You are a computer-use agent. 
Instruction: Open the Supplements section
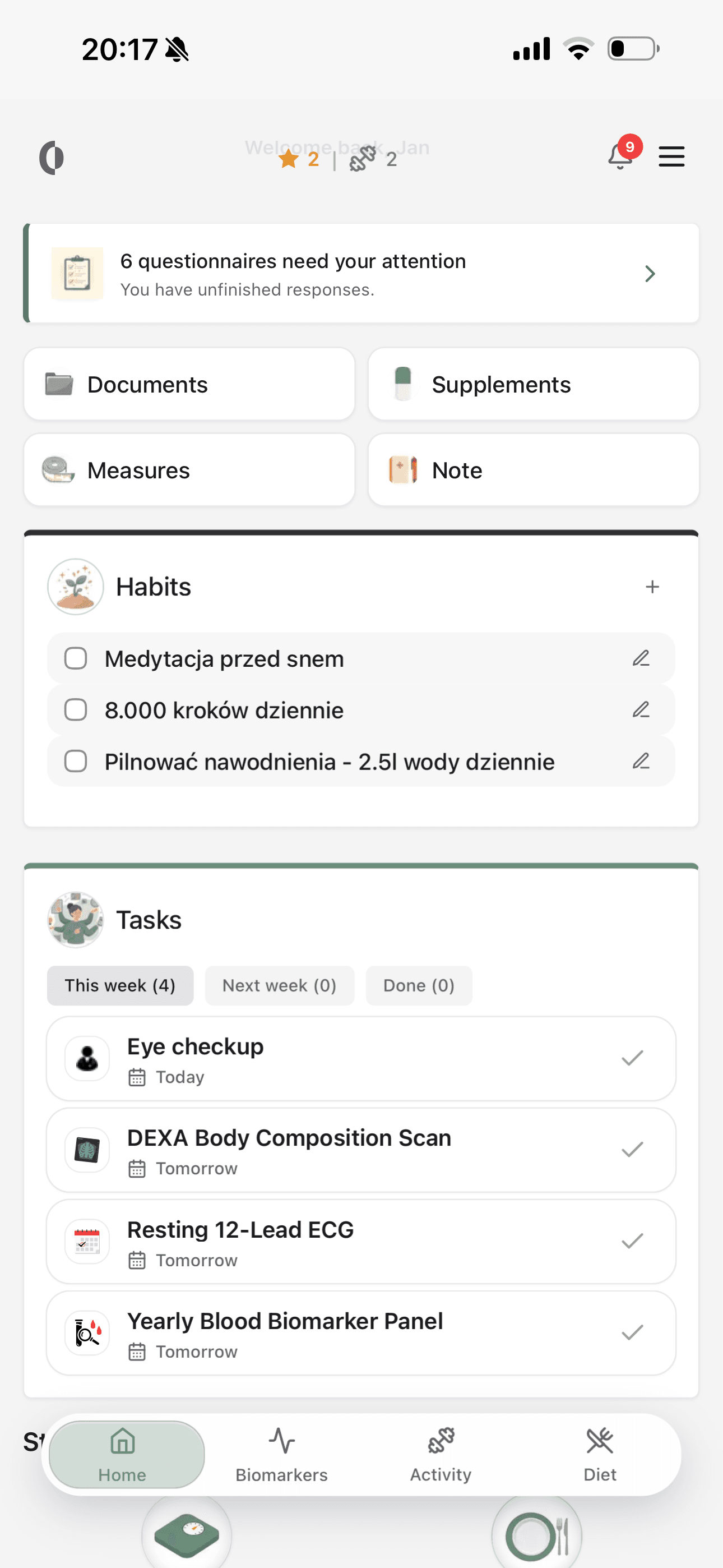[533, 384]
